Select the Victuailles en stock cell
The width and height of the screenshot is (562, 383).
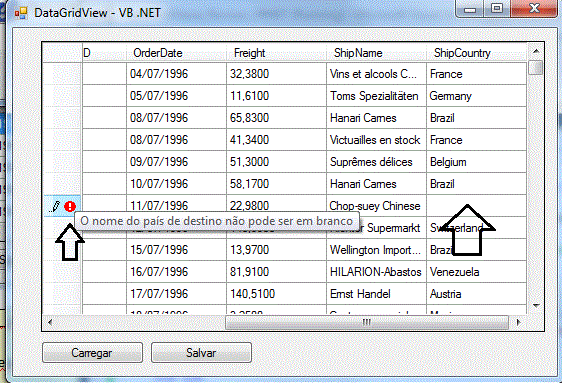[376, 140]
